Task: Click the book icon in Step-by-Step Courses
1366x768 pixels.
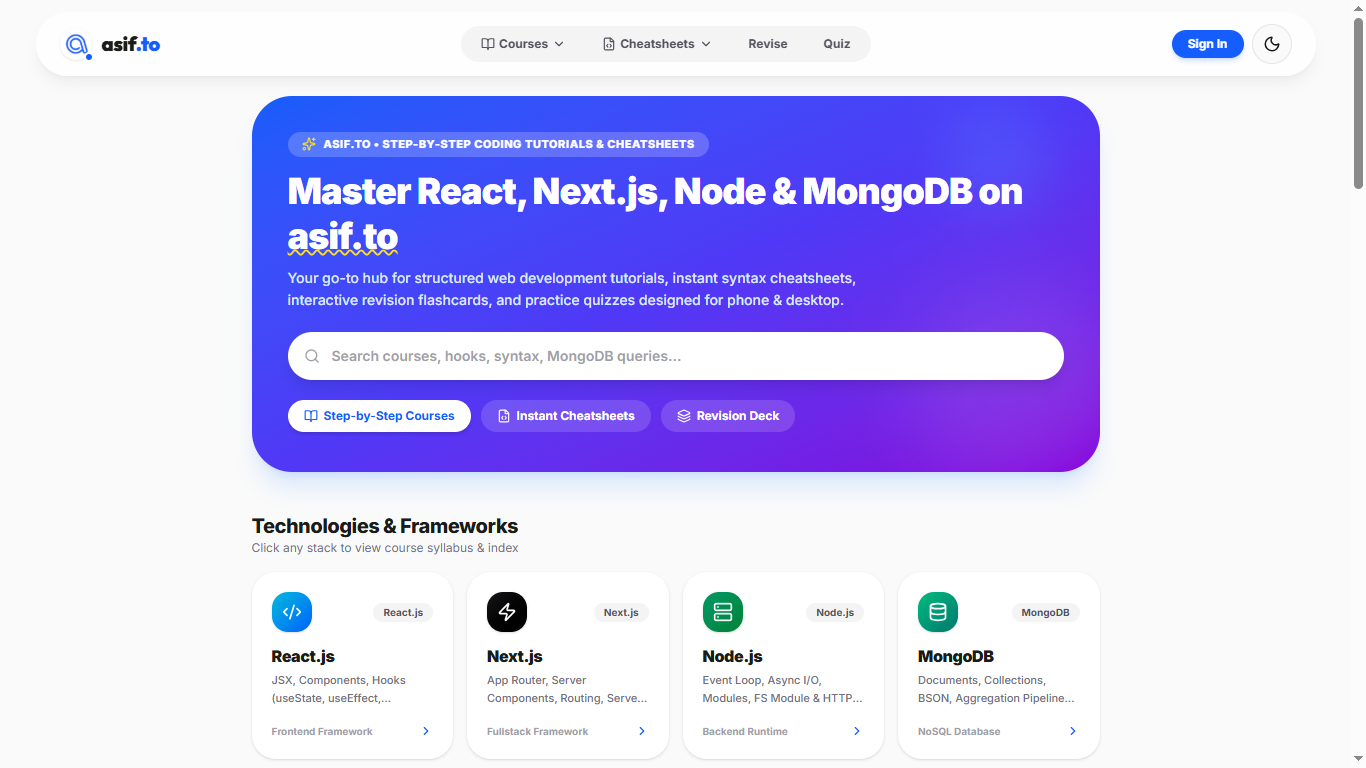Action: (x=311, y=416)
